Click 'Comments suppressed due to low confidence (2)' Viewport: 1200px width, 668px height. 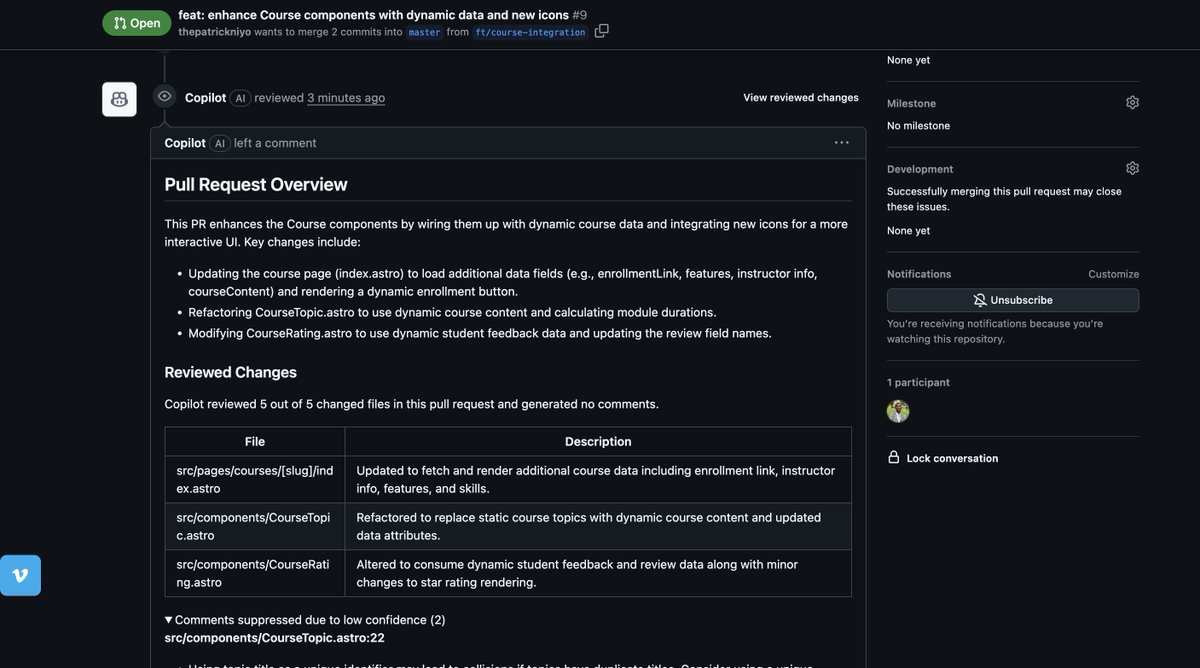(x=310, y=620)
